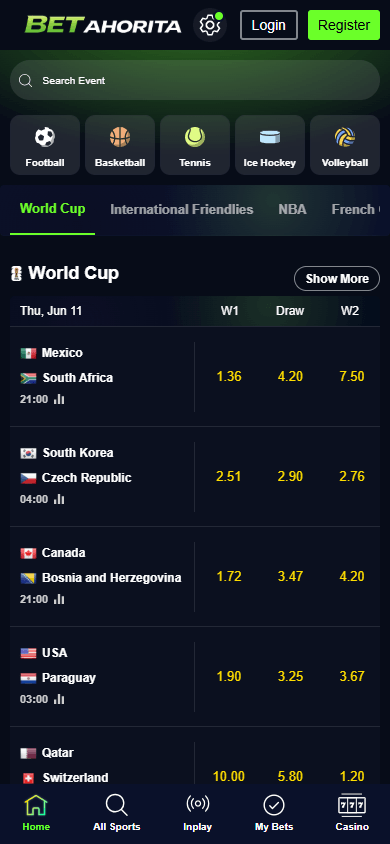Viewport: 390px width, 844px height.
Task: Go to Inplay in bottom navigation
Action: (x=197, y=813)
